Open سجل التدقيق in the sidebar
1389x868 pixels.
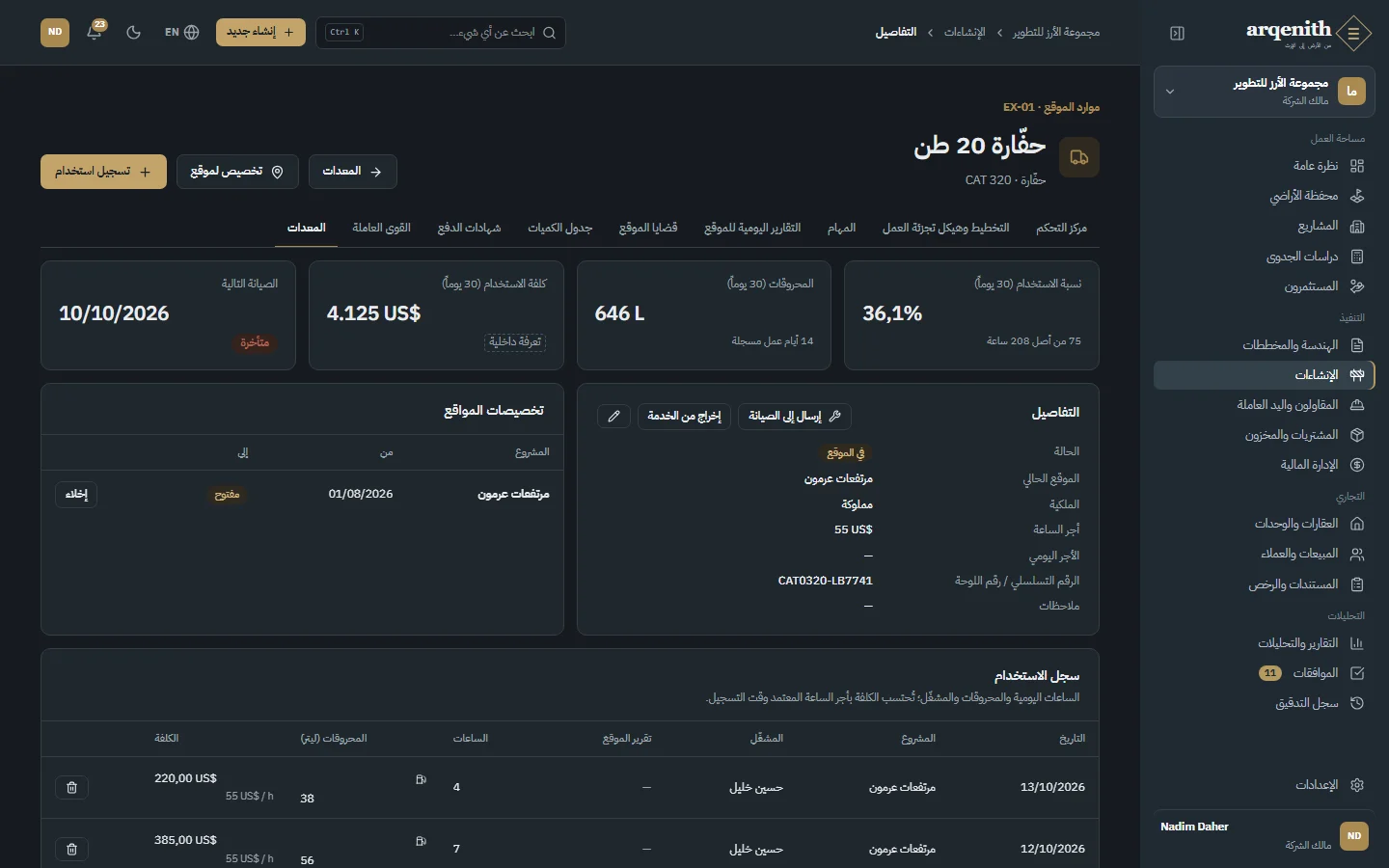(1264, 703)
